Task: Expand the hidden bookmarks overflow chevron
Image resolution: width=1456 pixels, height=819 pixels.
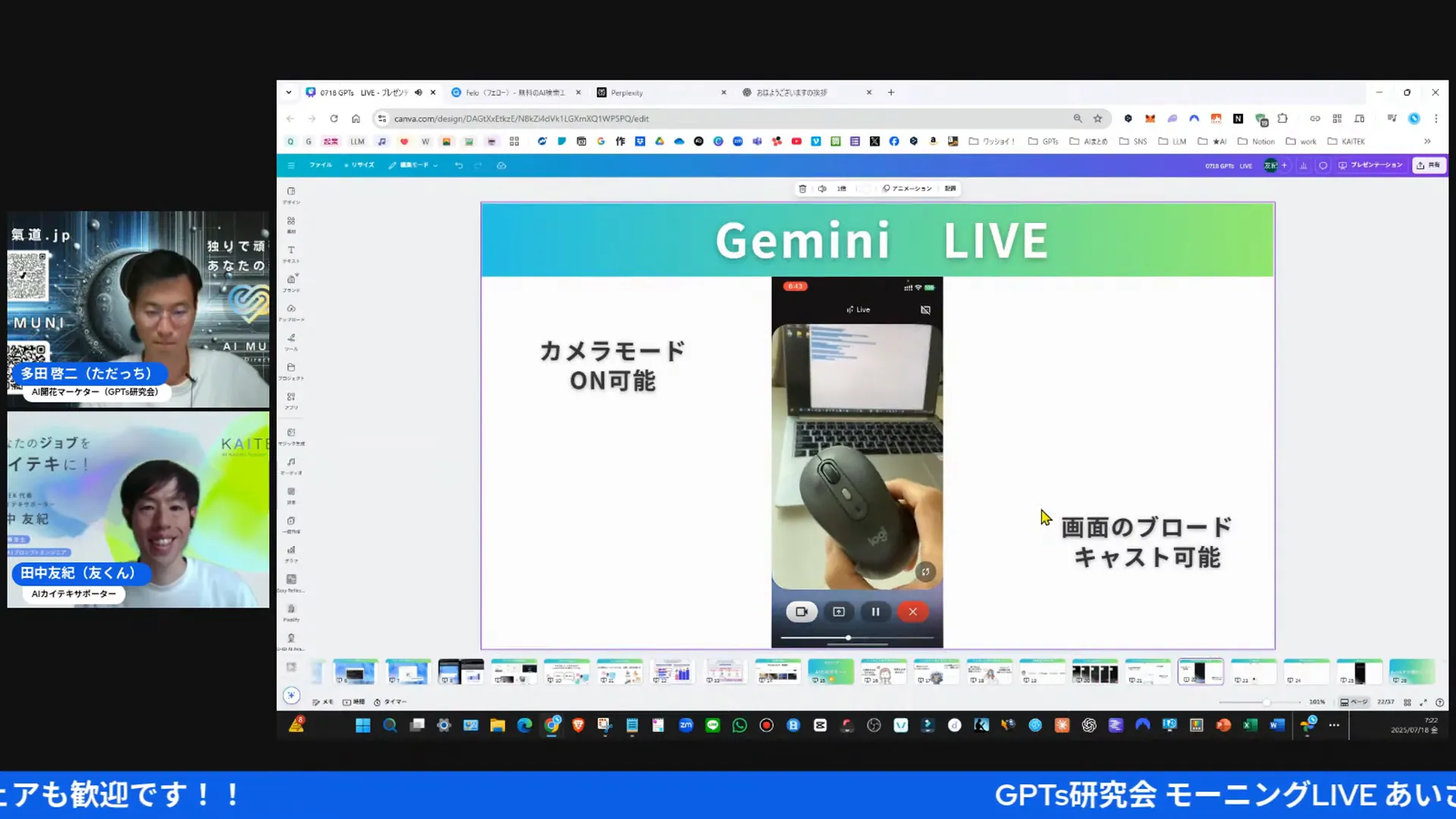Action: [1427, 142]
